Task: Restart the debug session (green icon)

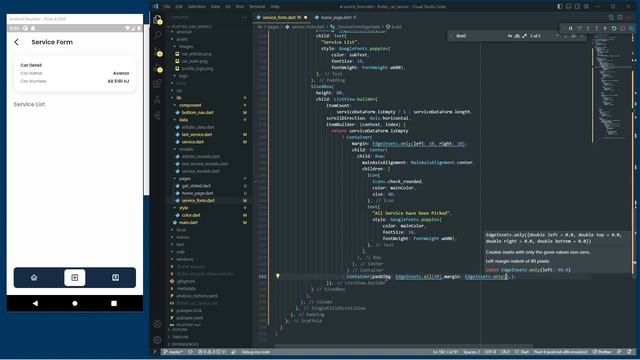Action: 614,28
